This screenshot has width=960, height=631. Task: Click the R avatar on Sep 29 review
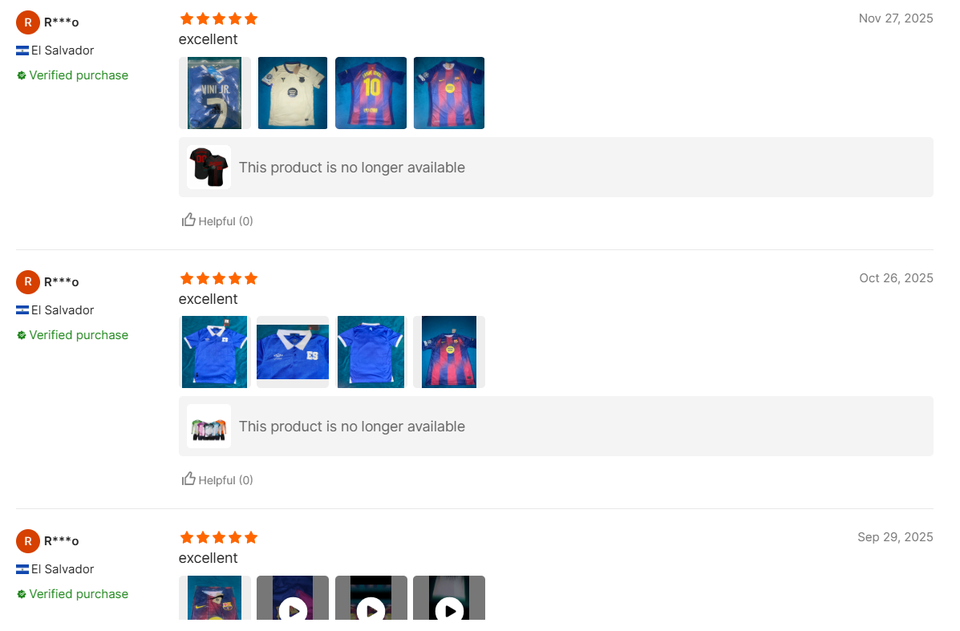click(28, 541)
